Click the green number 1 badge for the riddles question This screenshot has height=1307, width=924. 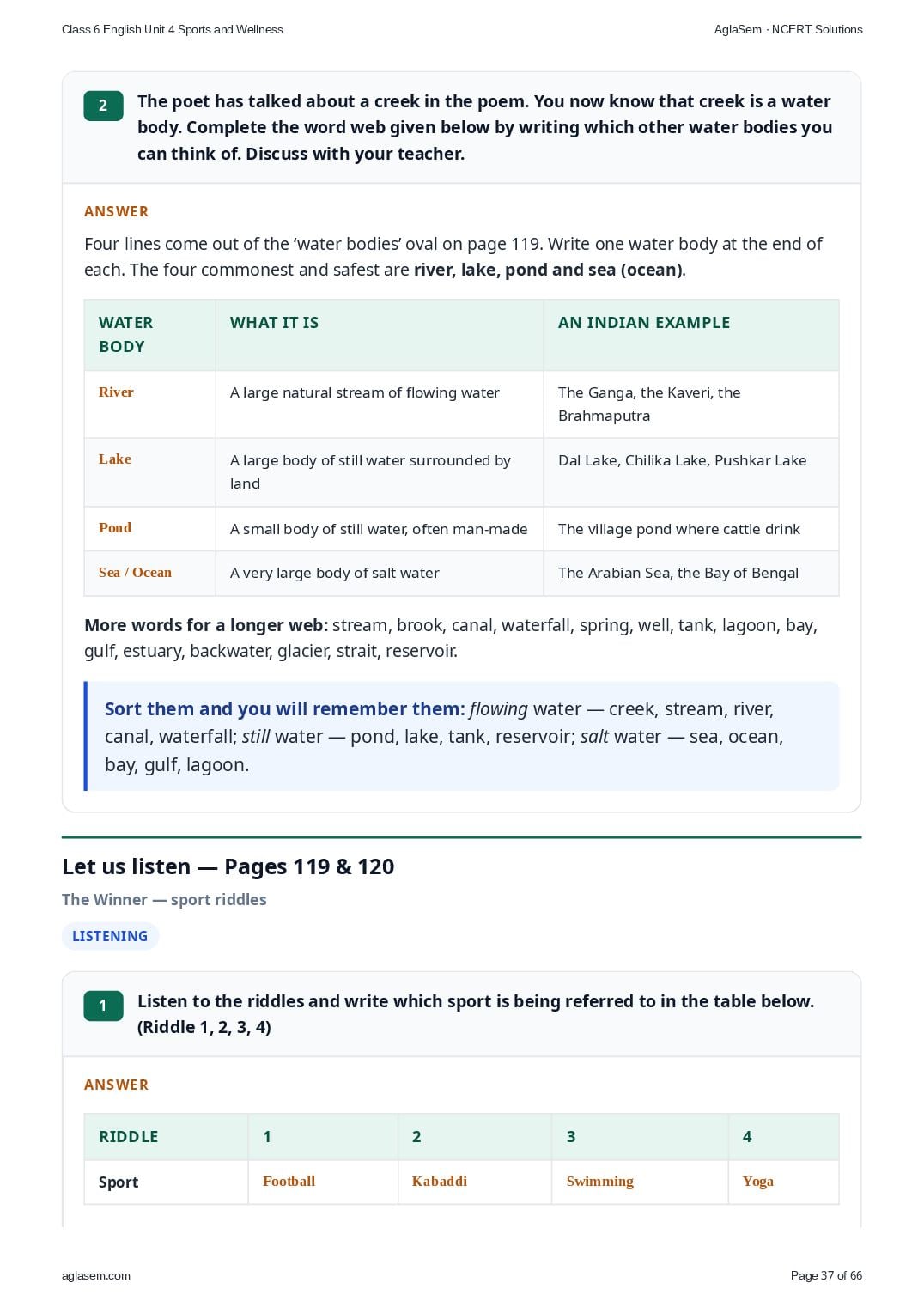click(103, 1006)
